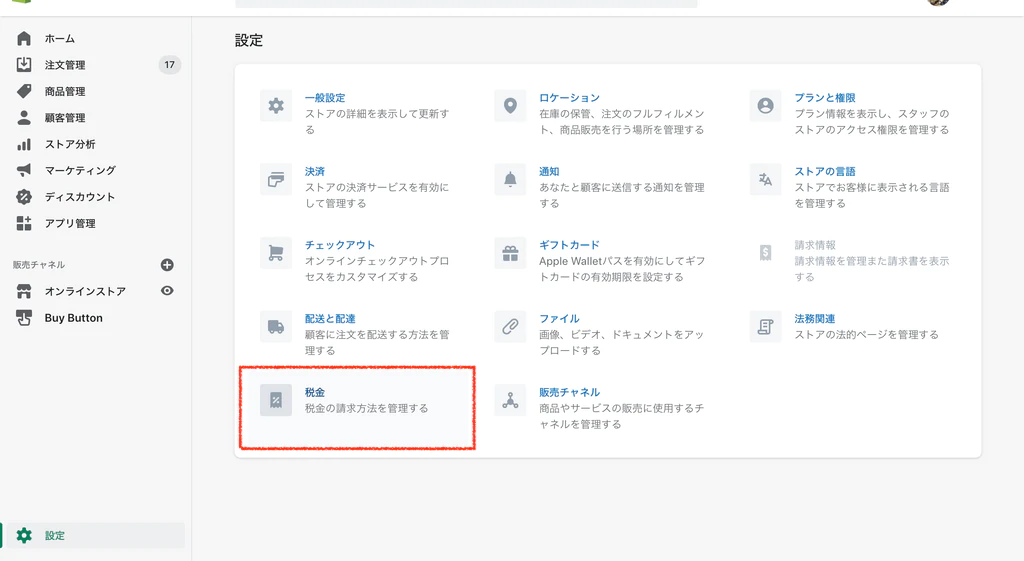The height and width of the screenshot is (561, 1024).
Task: Open ディスカウント menu item
Action: coord(80,197)
